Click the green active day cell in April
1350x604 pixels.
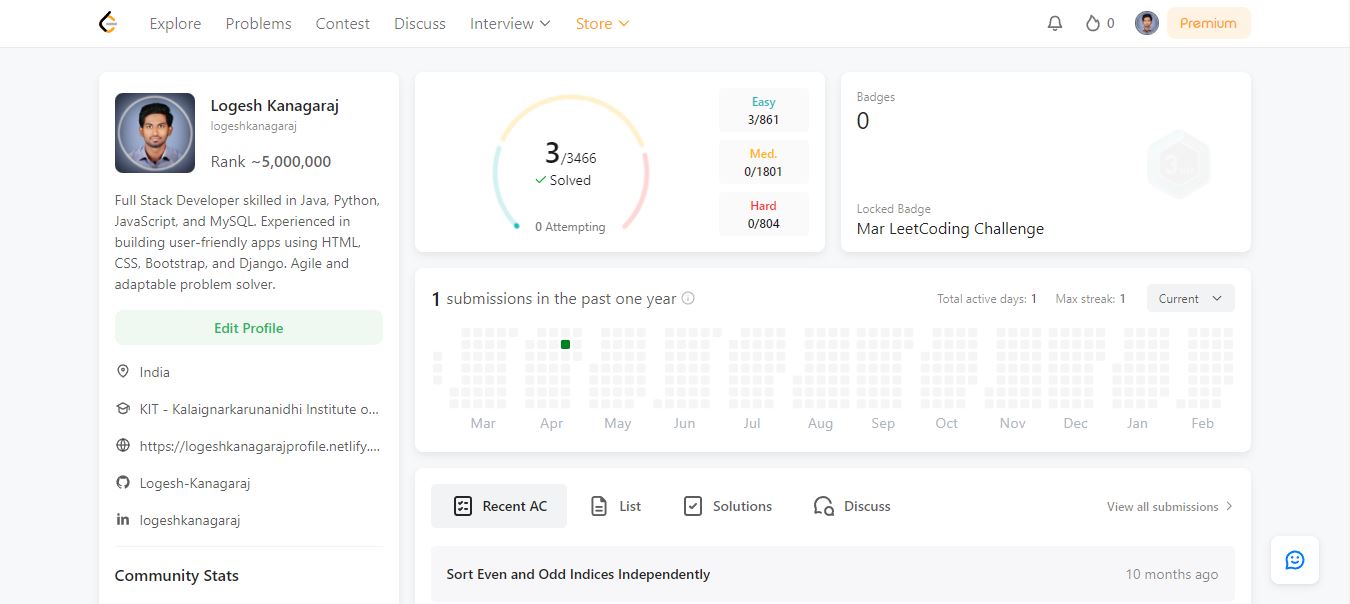(565, 344)
